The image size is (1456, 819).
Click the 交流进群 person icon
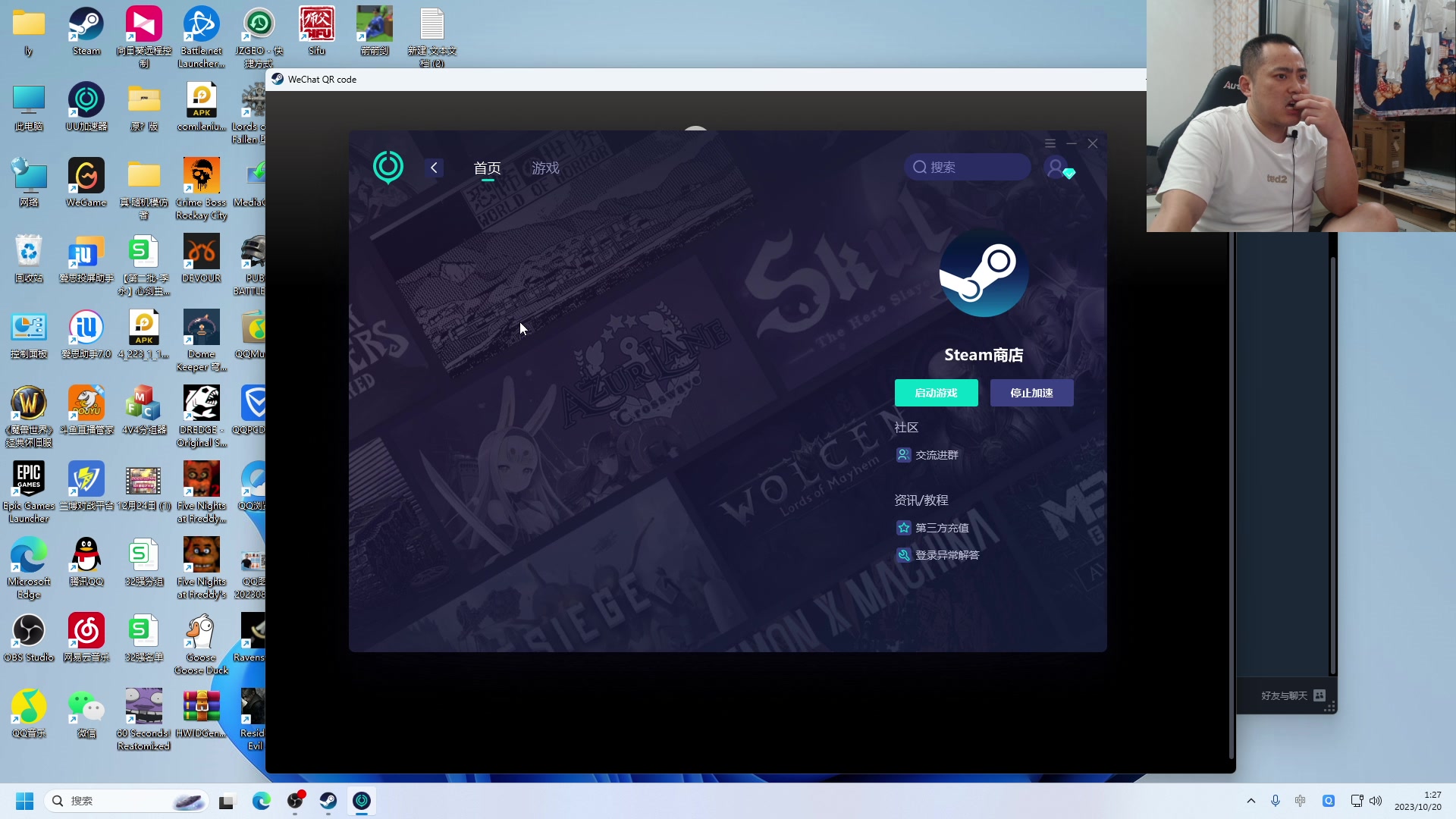pos(903,455)
